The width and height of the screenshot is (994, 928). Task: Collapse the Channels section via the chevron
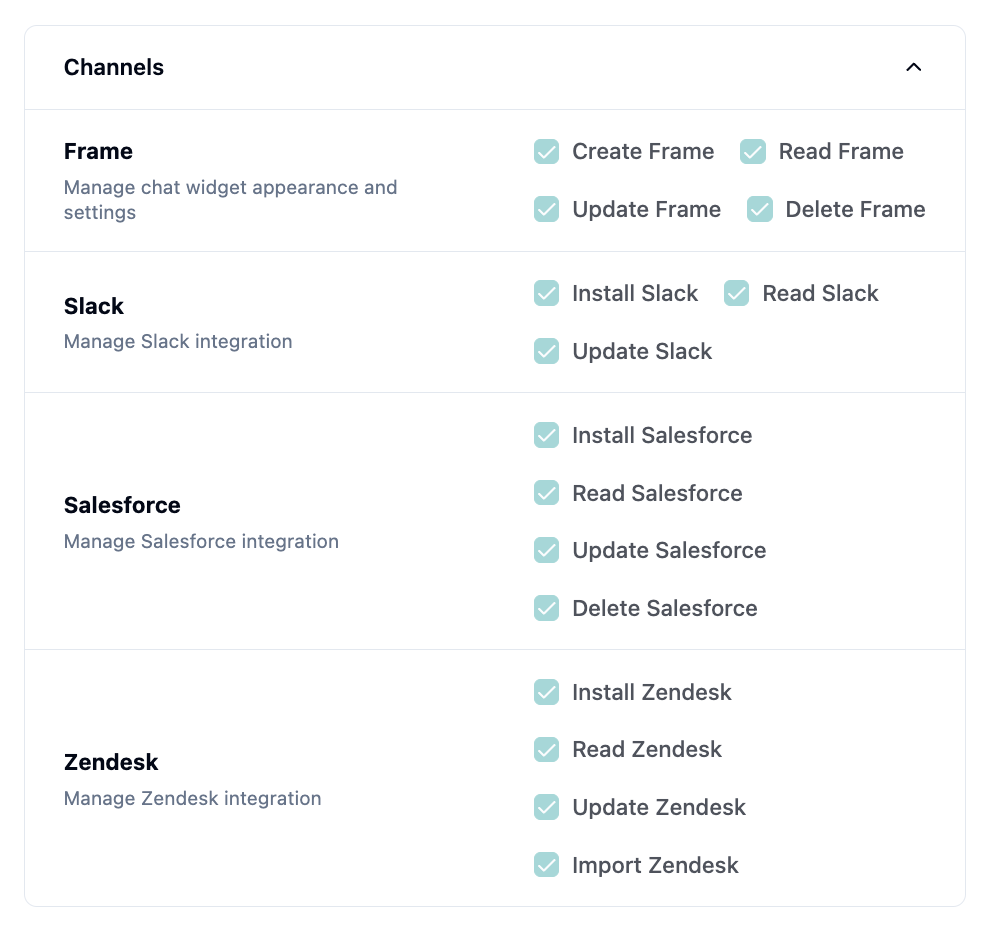pyautogui.click(x=913, y=67)
